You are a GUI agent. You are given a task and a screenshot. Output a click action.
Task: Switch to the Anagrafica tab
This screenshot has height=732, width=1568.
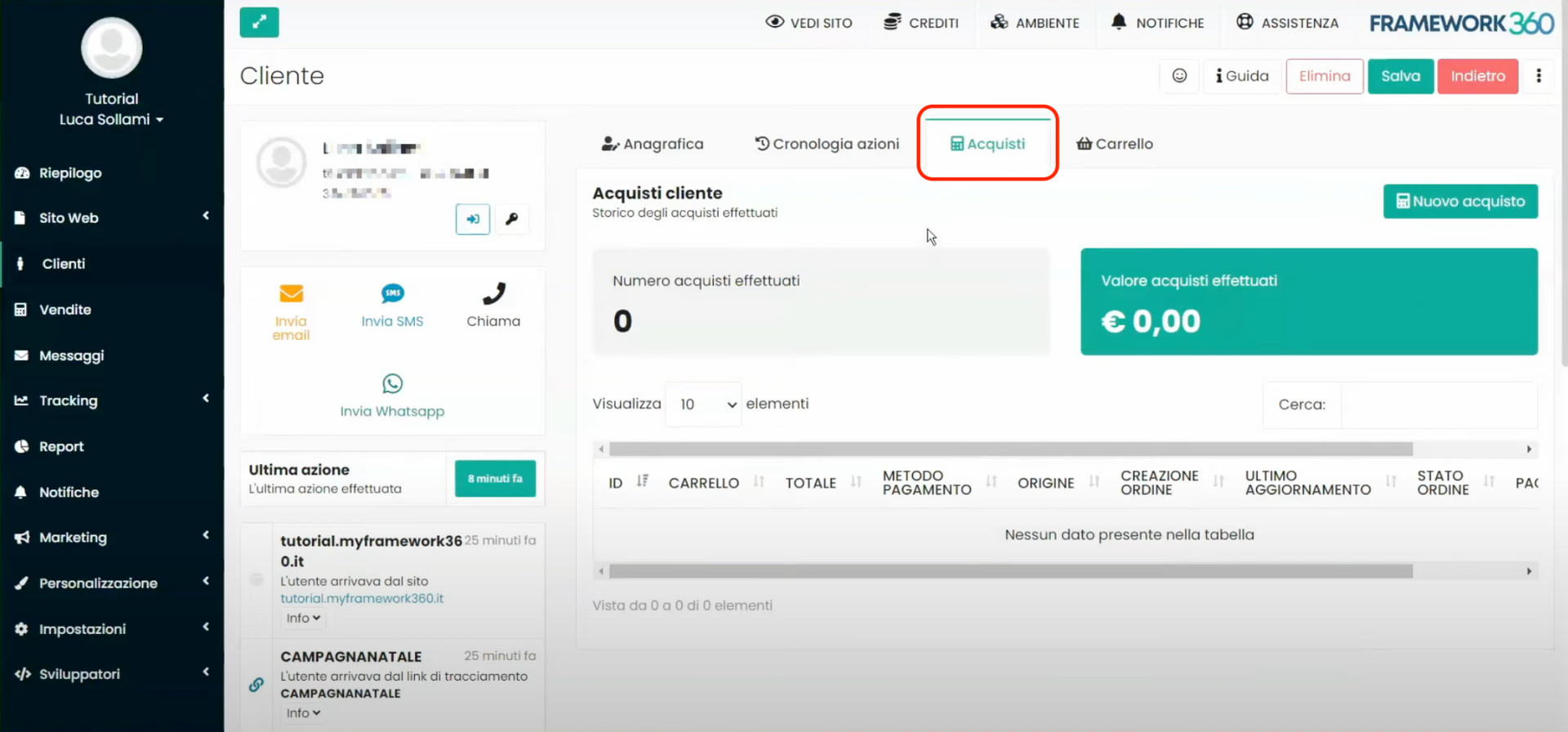coord(653,144)
